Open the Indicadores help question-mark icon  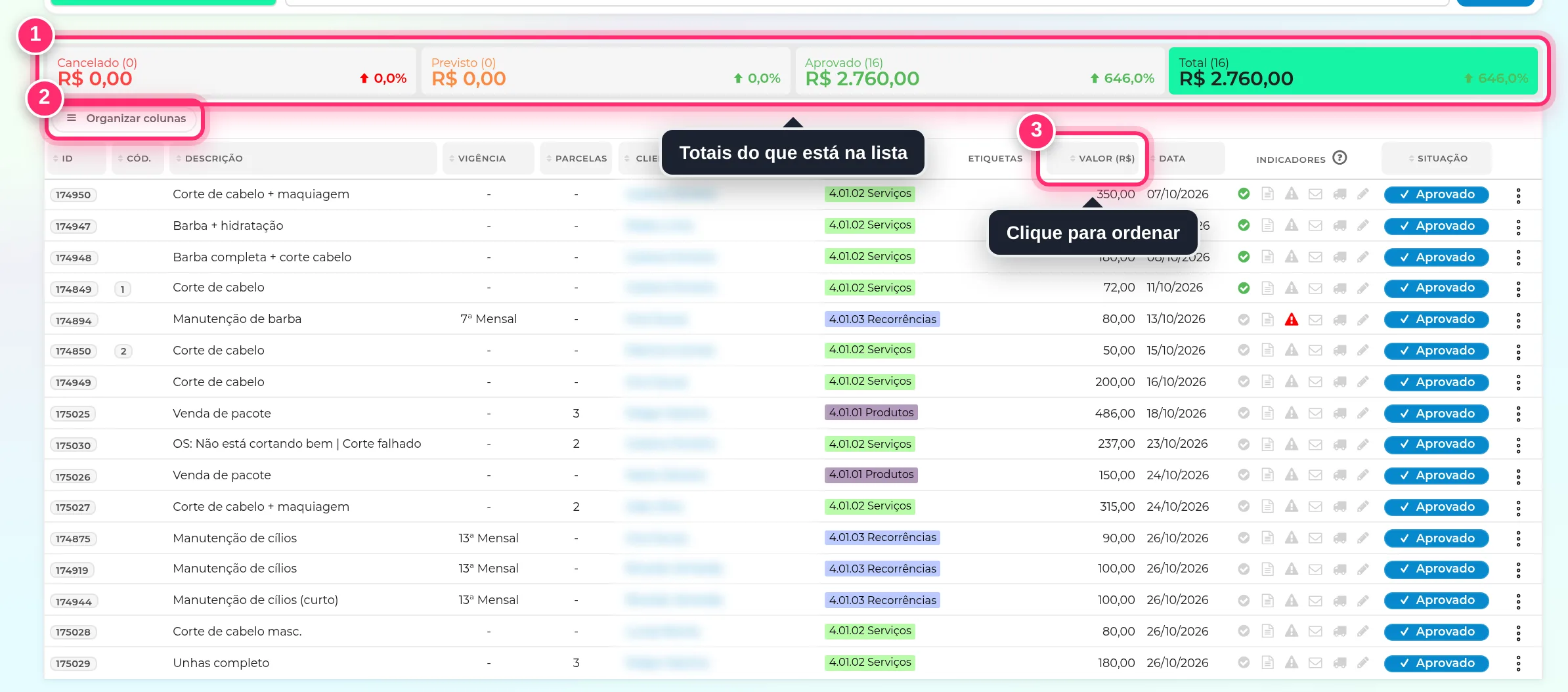coord(1339,158)
